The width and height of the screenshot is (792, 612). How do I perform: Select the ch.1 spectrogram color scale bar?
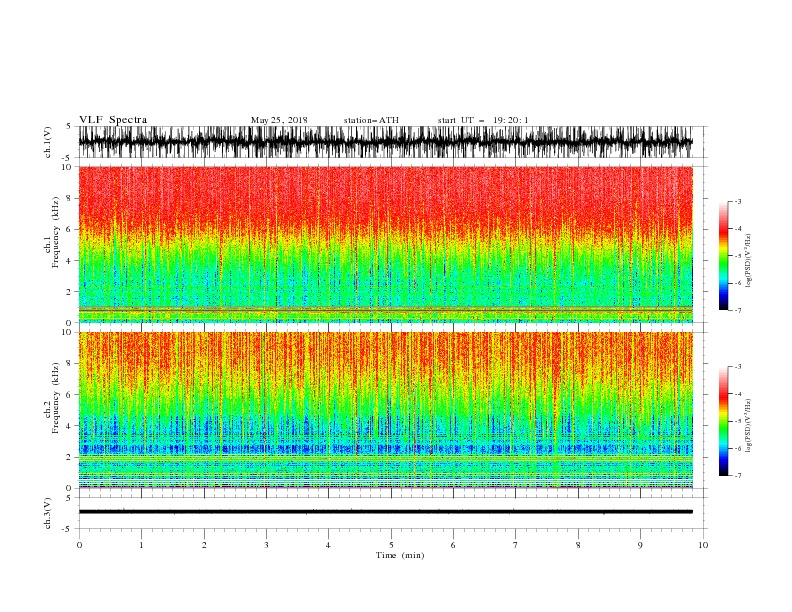pyautogui.click(x=723, y=256)
